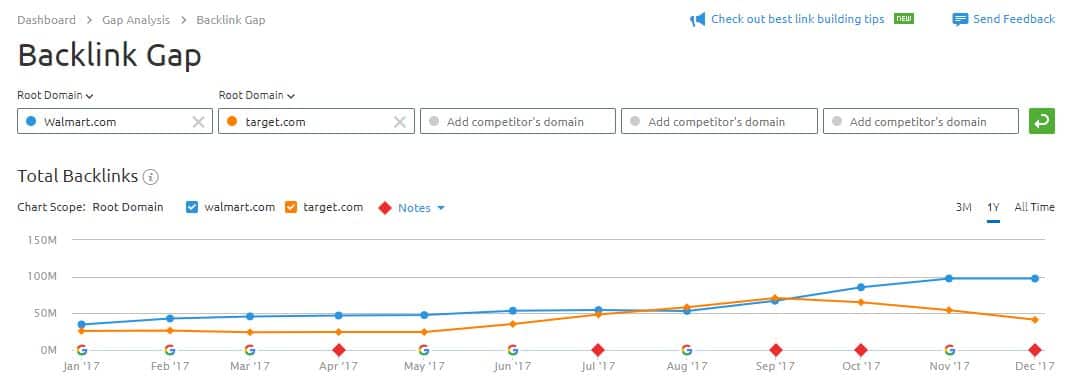This screenshot has width=1068, height=387.
Task: Uncheck the target.com chart checkbox
Action: pos(291,207)
